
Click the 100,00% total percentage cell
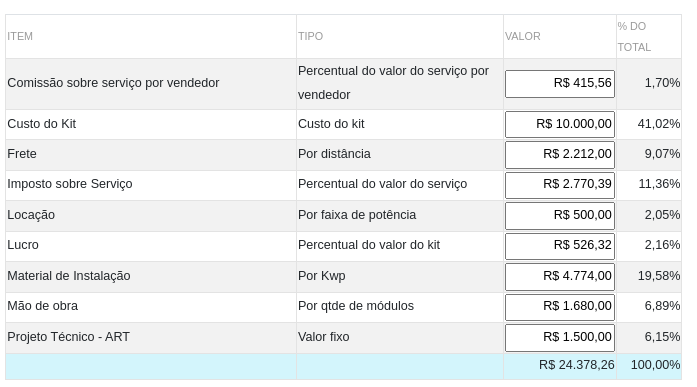[x=655, y=365]
